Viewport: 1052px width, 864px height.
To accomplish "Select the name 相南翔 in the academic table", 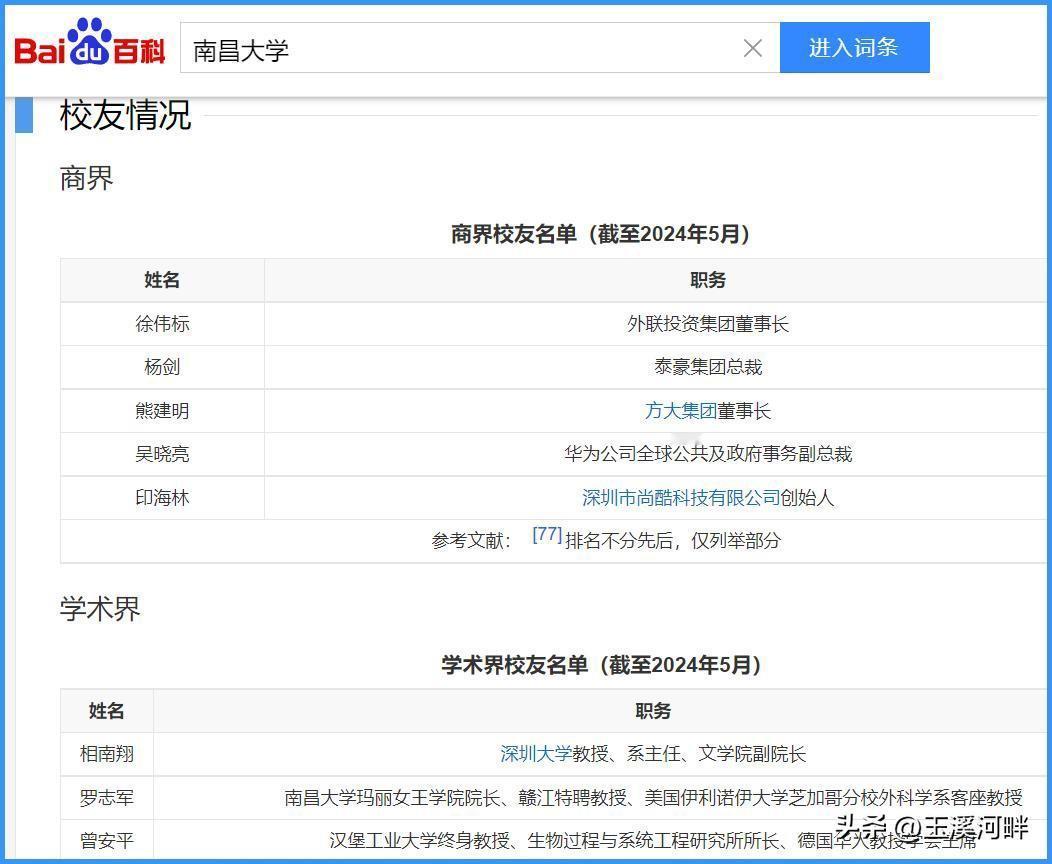I will 107,754.
